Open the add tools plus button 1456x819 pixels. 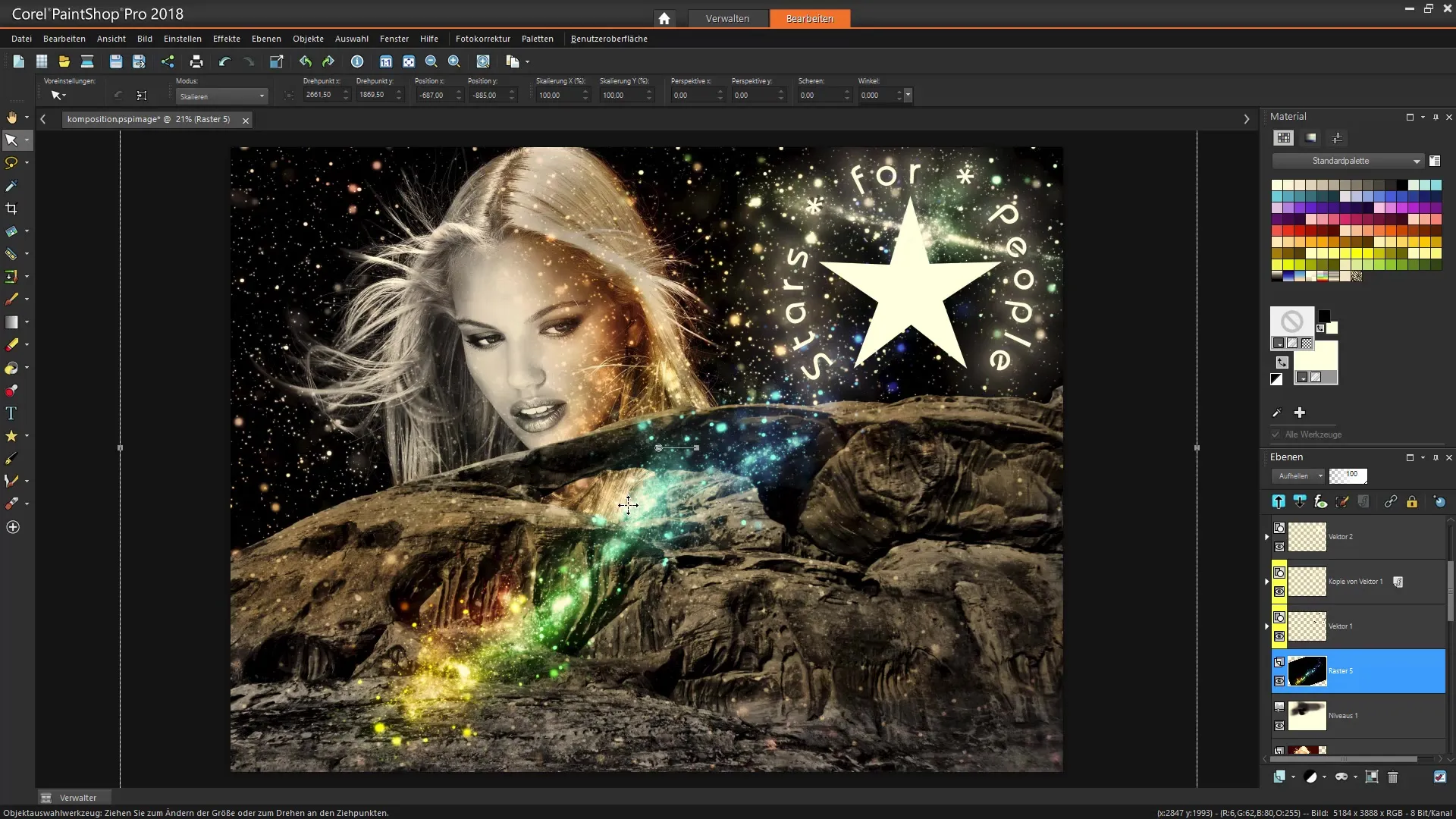click(13, 527)
